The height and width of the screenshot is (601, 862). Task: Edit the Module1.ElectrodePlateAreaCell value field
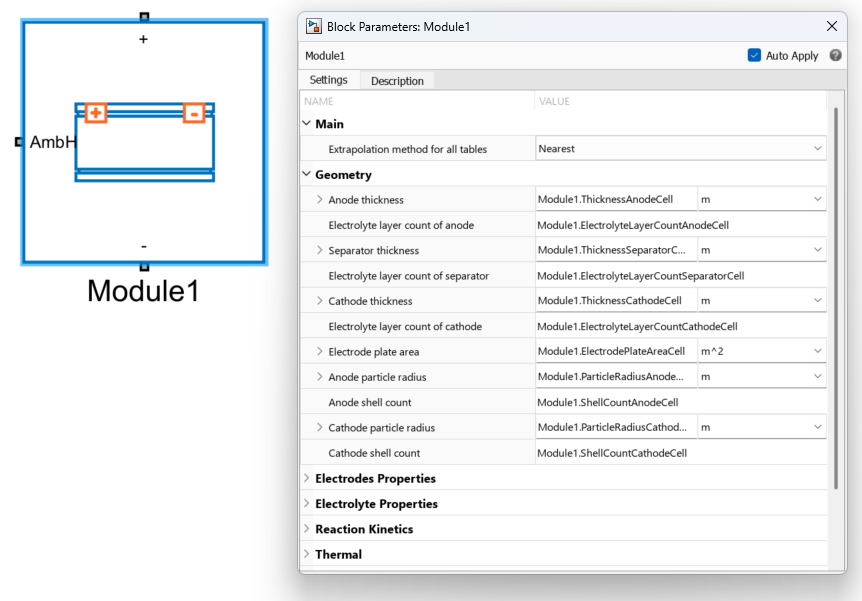coord(616,351)
